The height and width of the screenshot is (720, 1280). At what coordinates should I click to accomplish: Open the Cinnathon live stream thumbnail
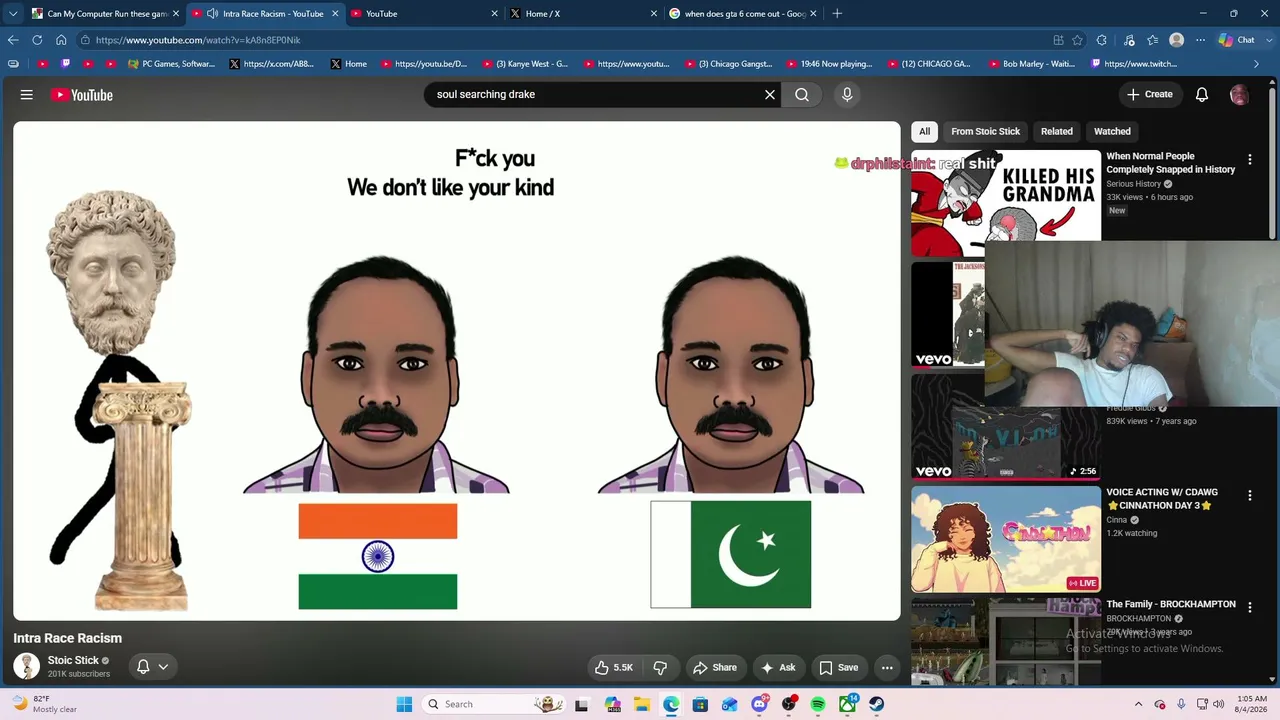point(1005,539)
